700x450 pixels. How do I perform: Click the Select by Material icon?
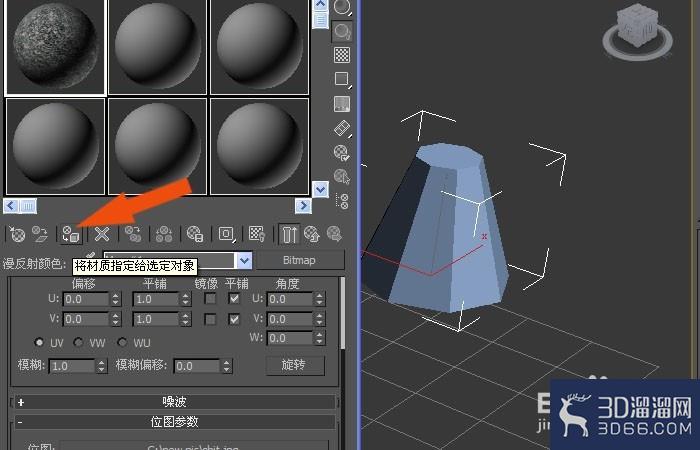click(x=342, y=177)
